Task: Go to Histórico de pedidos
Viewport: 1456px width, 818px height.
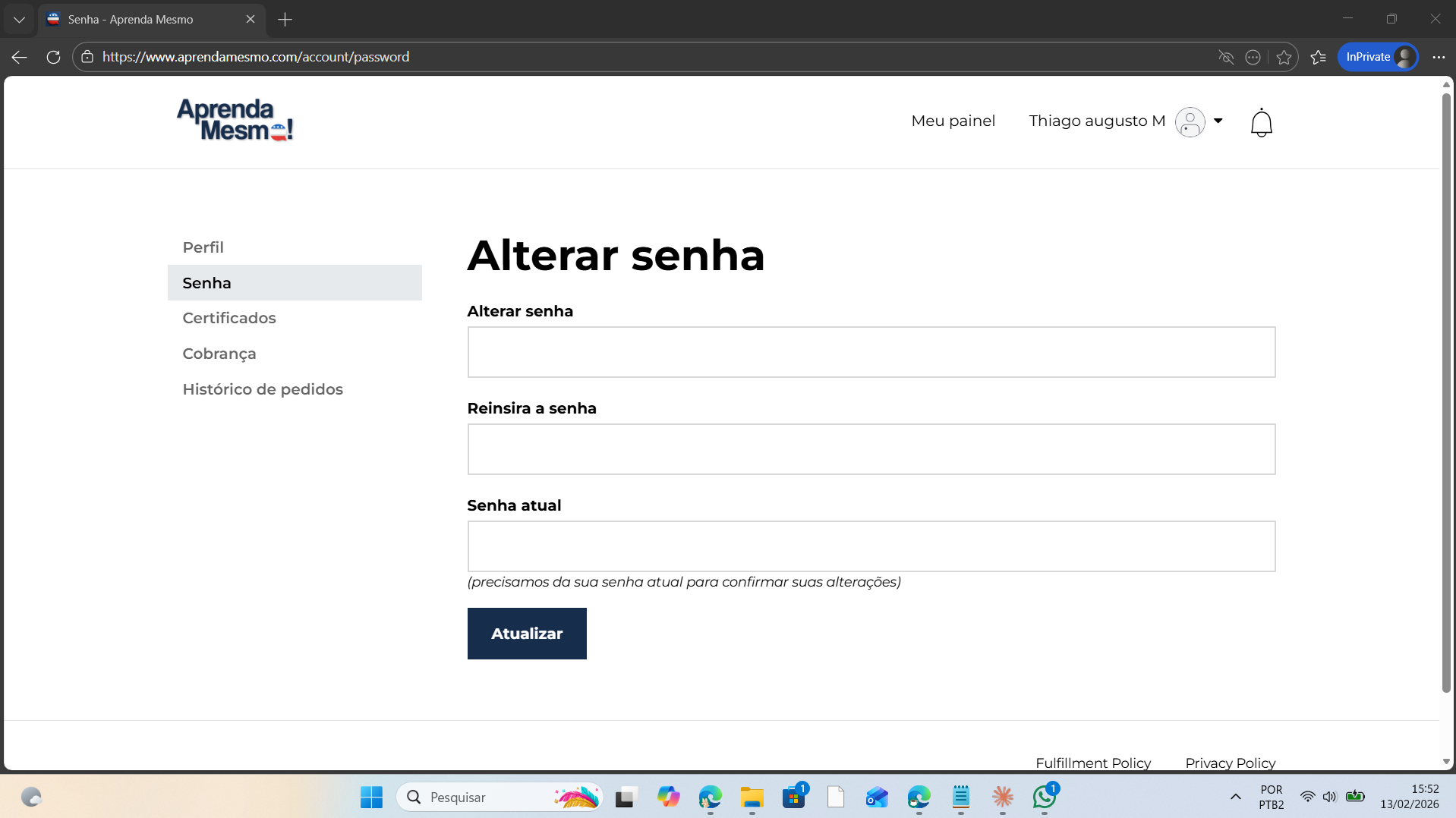Action: coord(262,389)
